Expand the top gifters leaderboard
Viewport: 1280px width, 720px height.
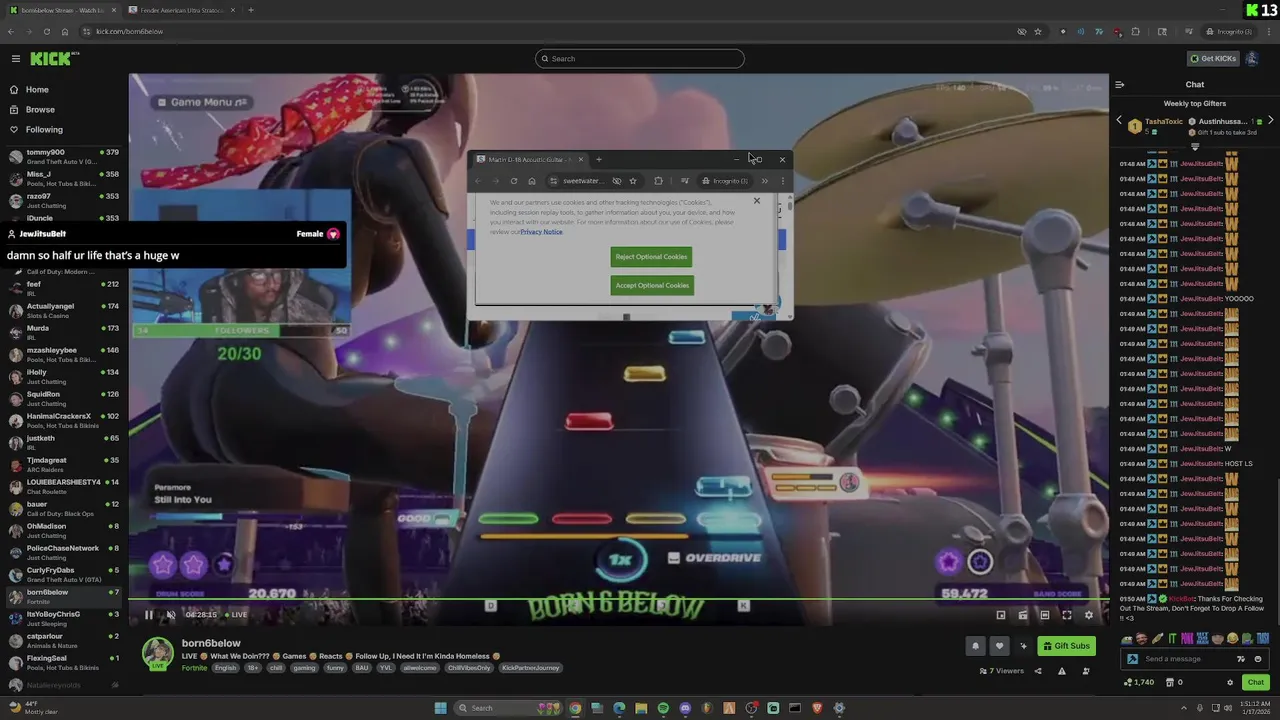[x=1194, y=146]
